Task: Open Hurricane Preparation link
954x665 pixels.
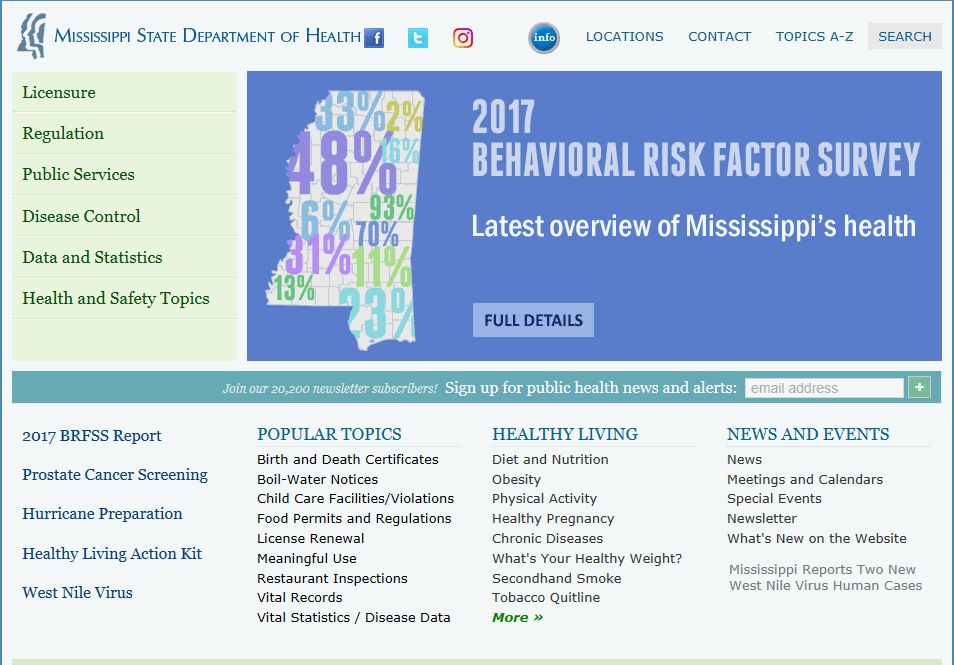Action: (x=102, y=514)
